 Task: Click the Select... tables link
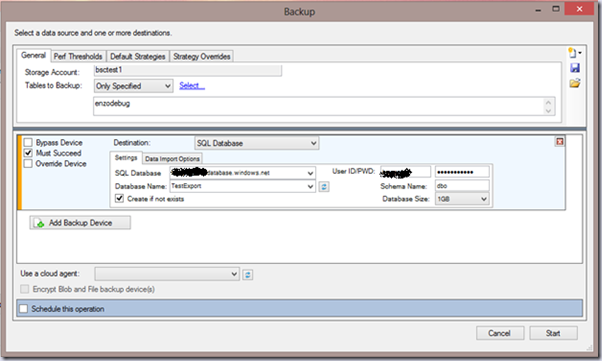click(192, 86)
